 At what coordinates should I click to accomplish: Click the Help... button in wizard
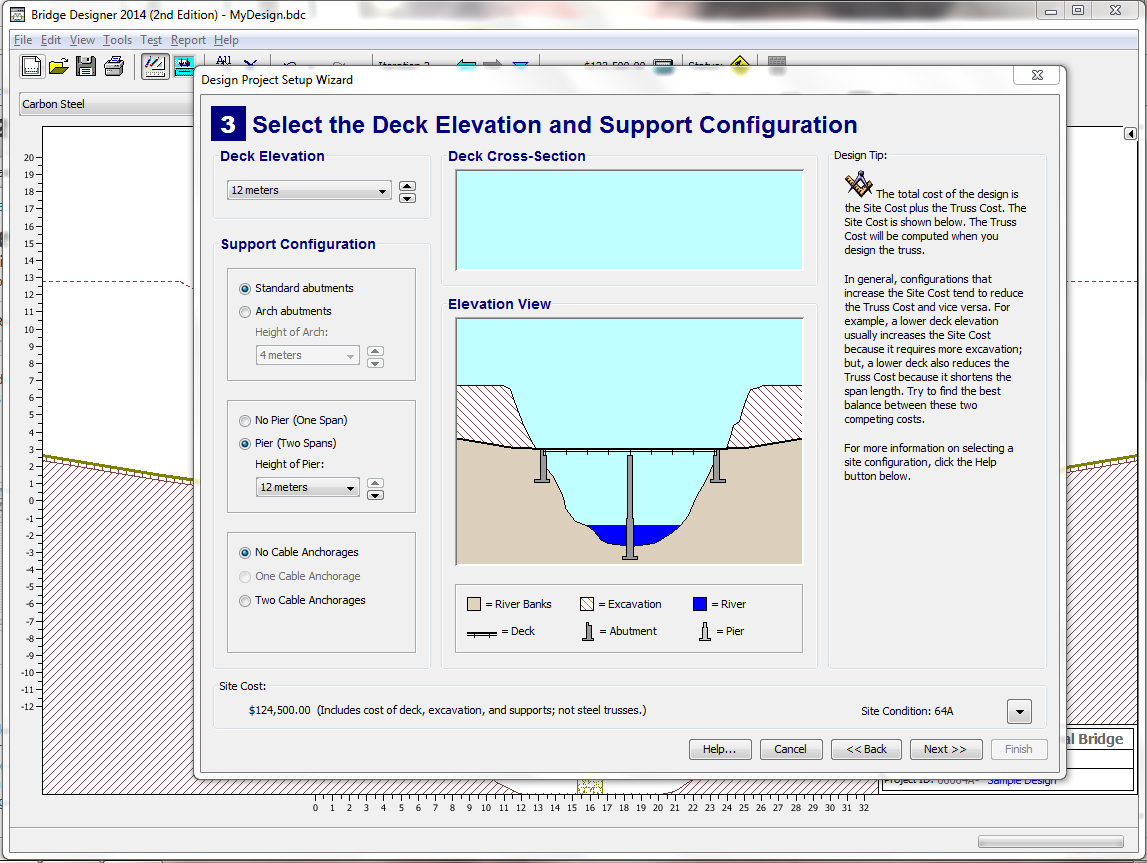[x=719, y=749]
